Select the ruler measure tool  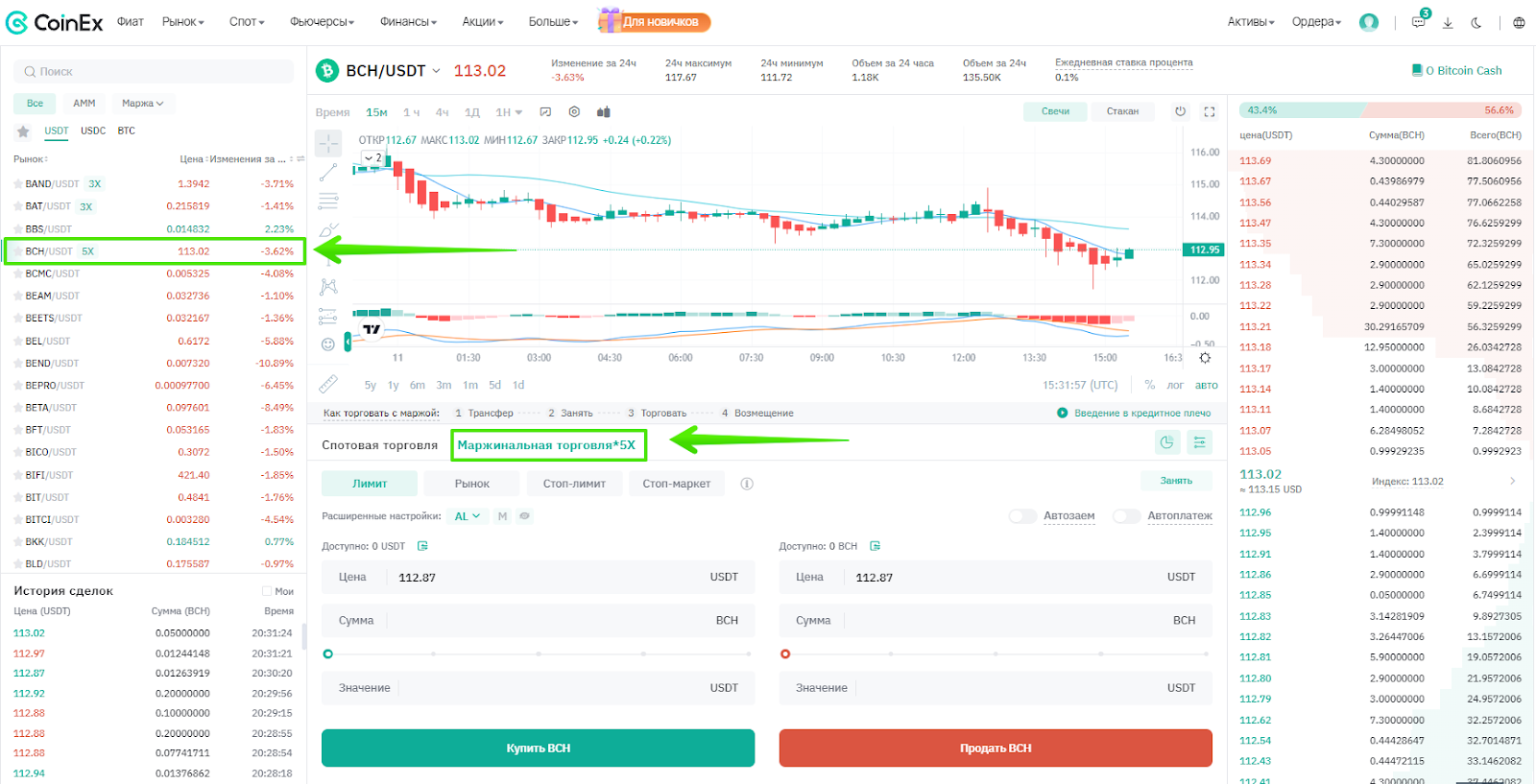tap(328, 384)
